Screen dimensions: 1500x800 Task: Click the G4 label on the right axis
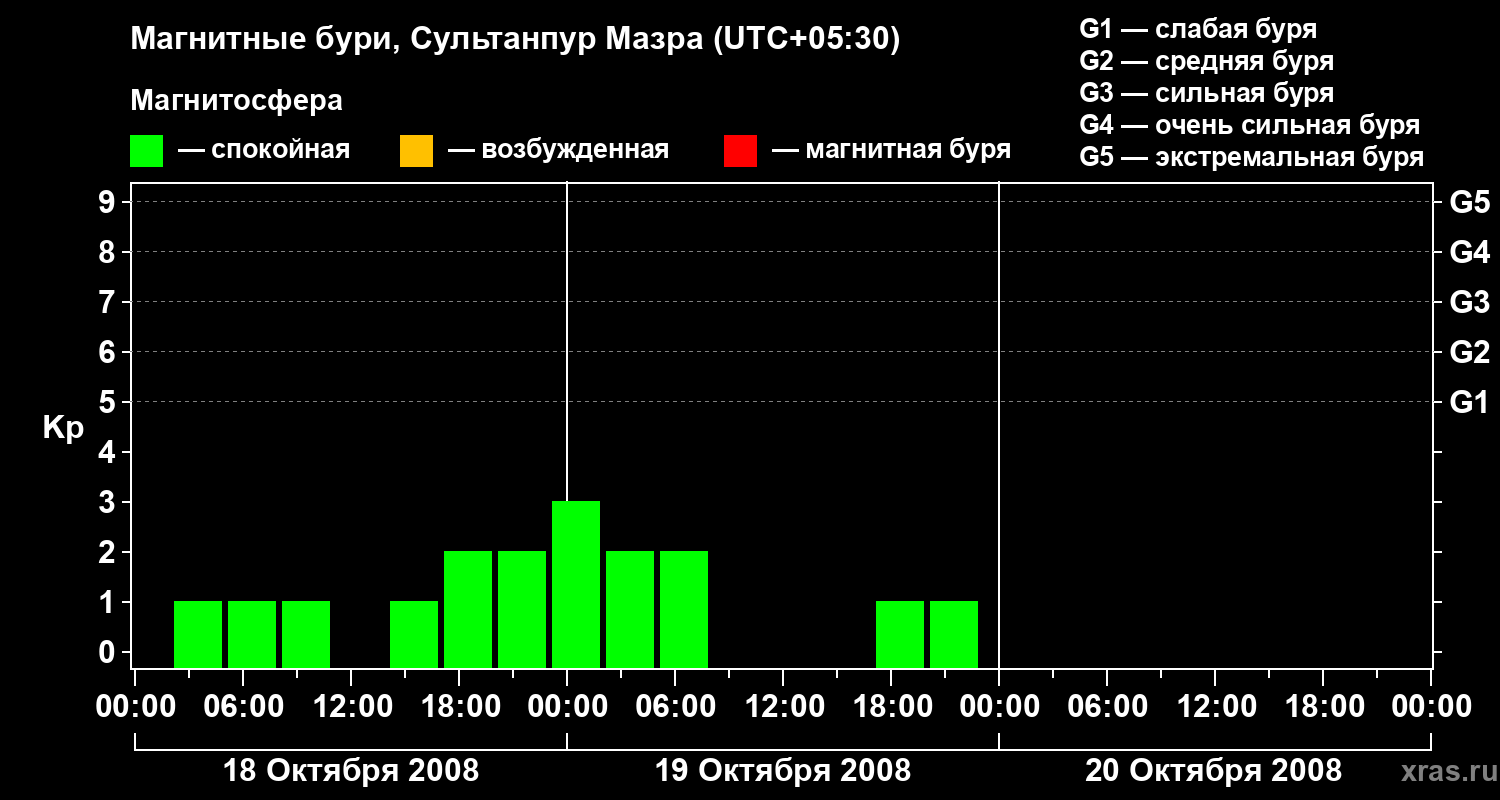pyautogui.click(x=1469, y=252)
